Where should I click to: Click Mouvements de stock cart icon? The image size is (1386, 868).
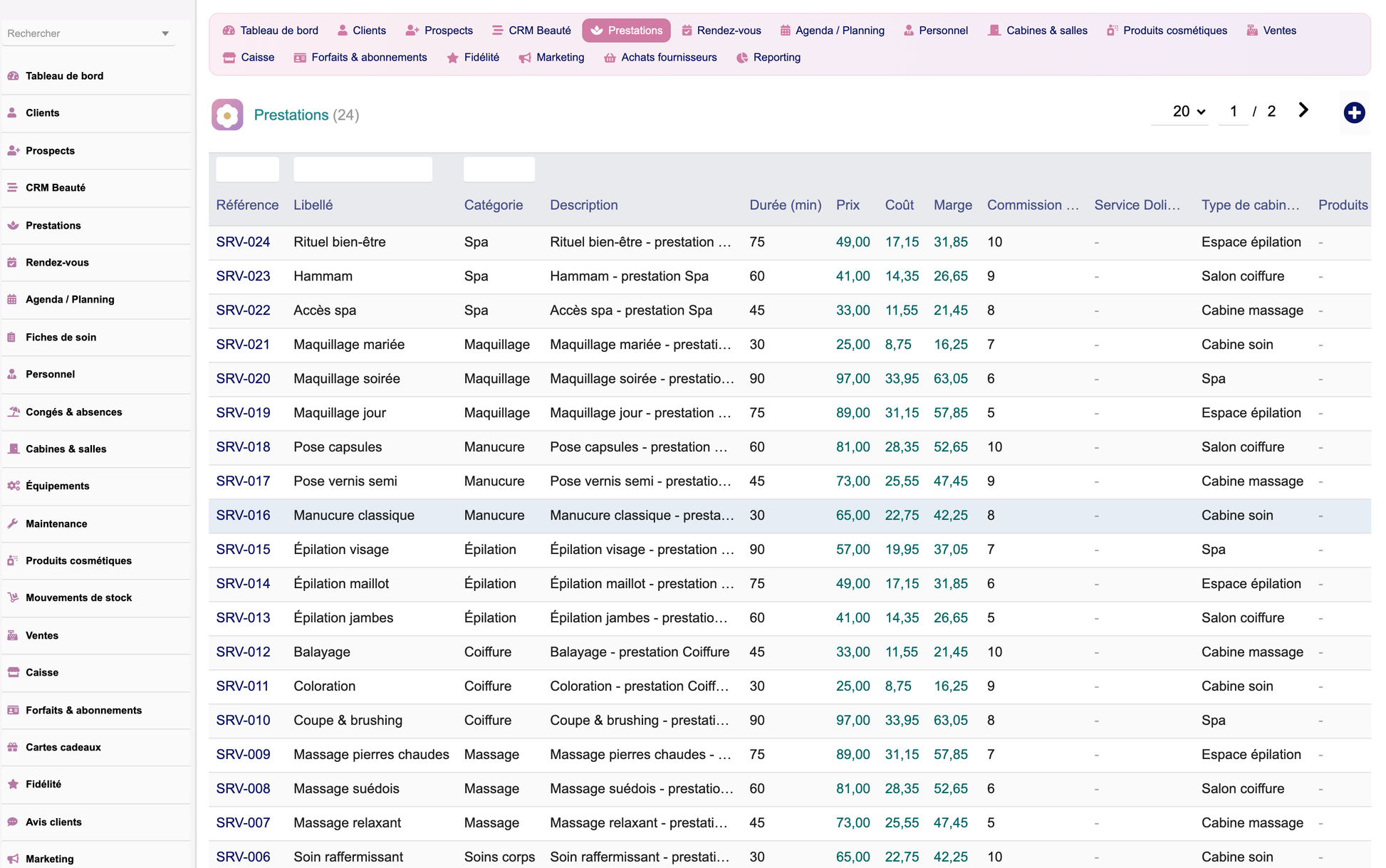tap(13, 597)
